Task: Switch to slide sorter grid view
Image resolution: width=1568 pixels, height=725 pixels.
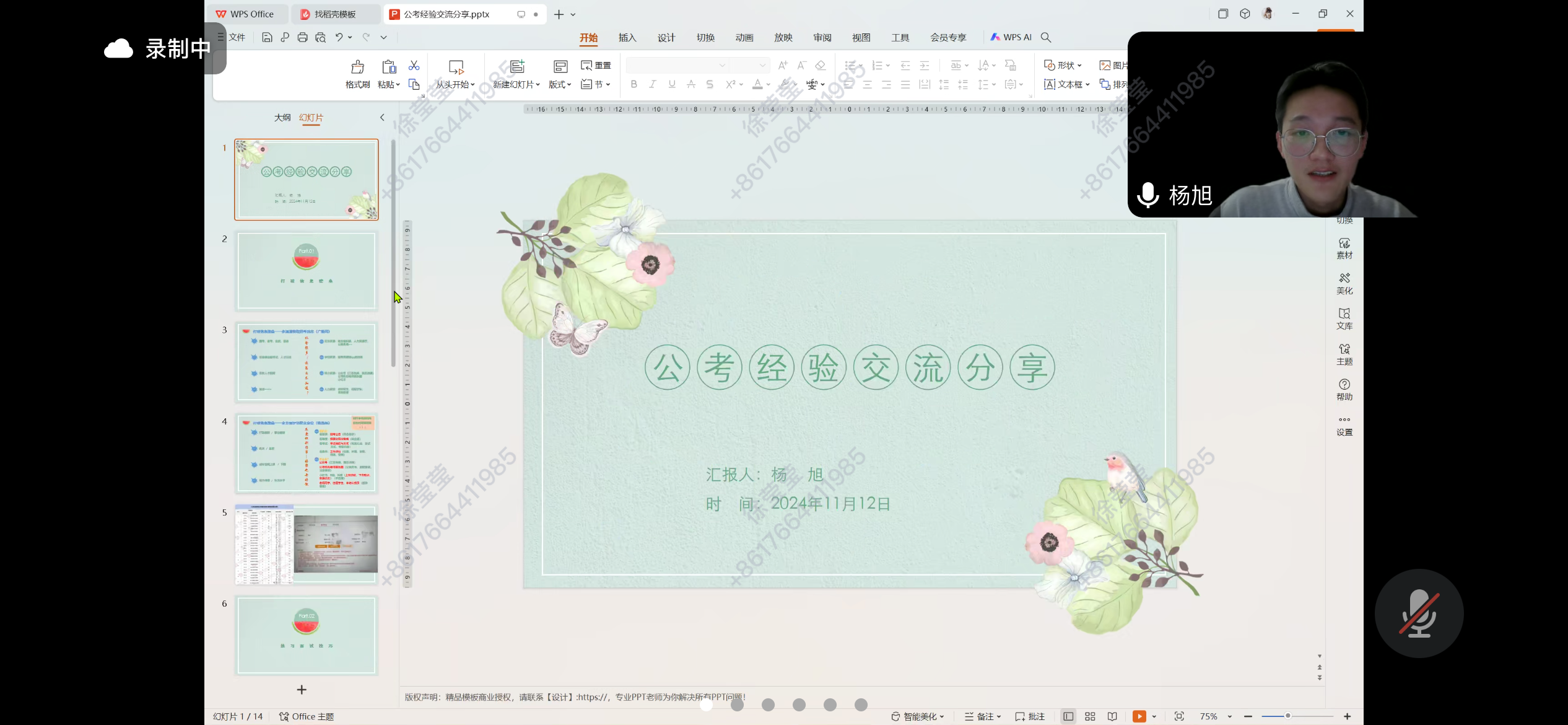Action: [x=1090, y=716]
